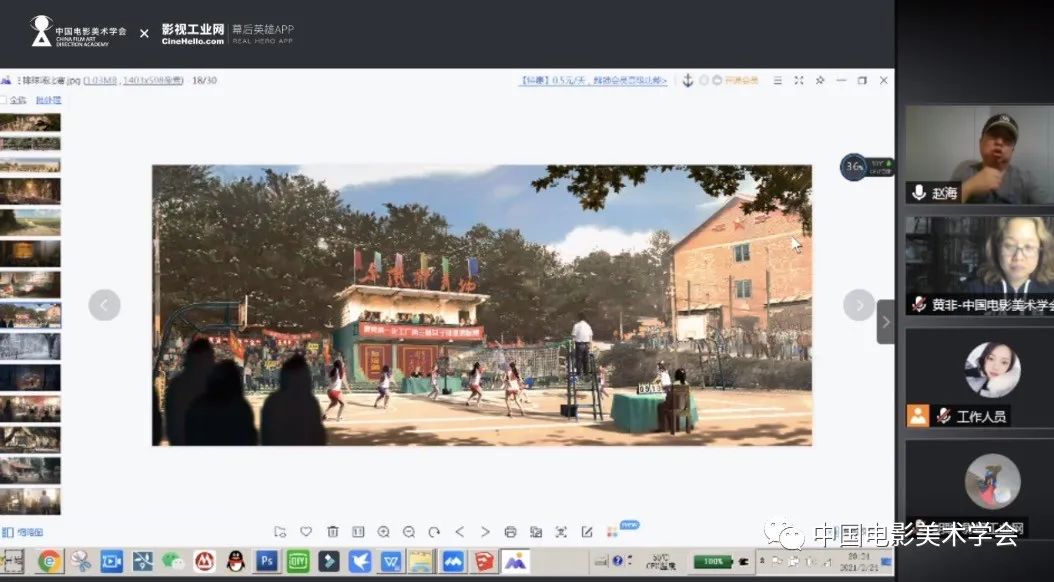Rotate the image with the rotate icon

[x=434, y=532]
